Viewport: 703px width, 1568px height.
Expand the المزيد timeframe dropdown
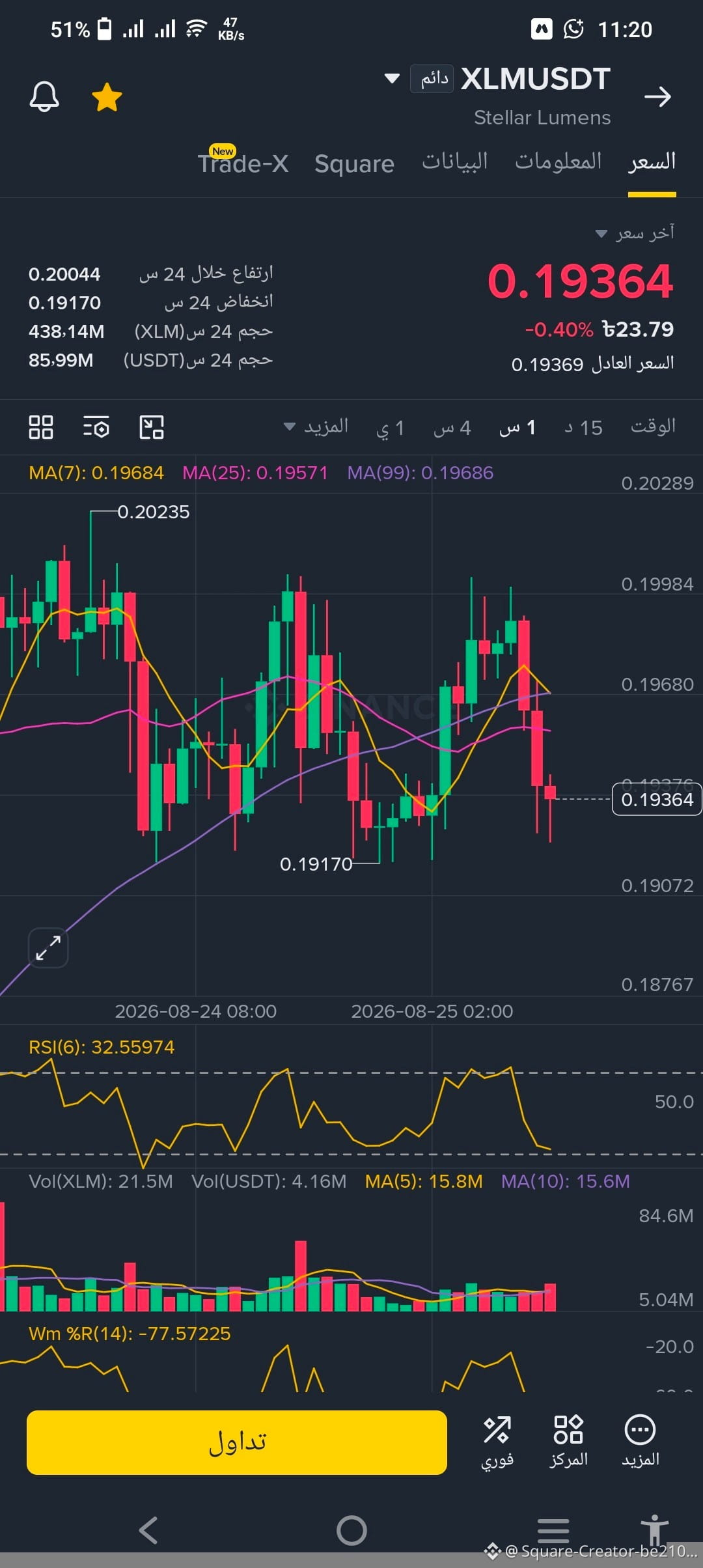tap(316, 427)
